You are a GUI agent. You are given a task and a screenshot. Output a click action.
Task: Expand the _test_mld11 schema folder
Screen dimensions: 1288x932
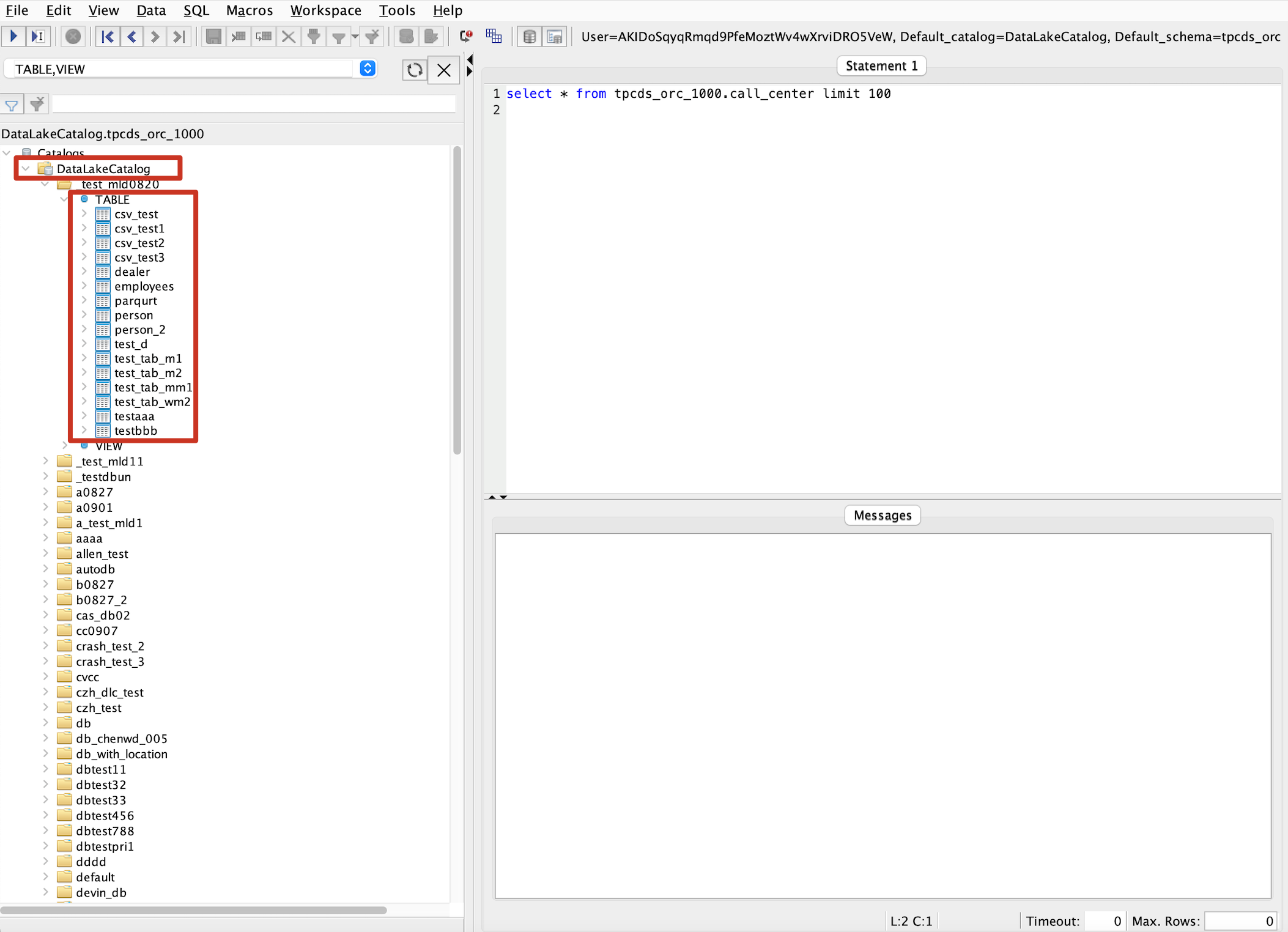coord(46,460)
